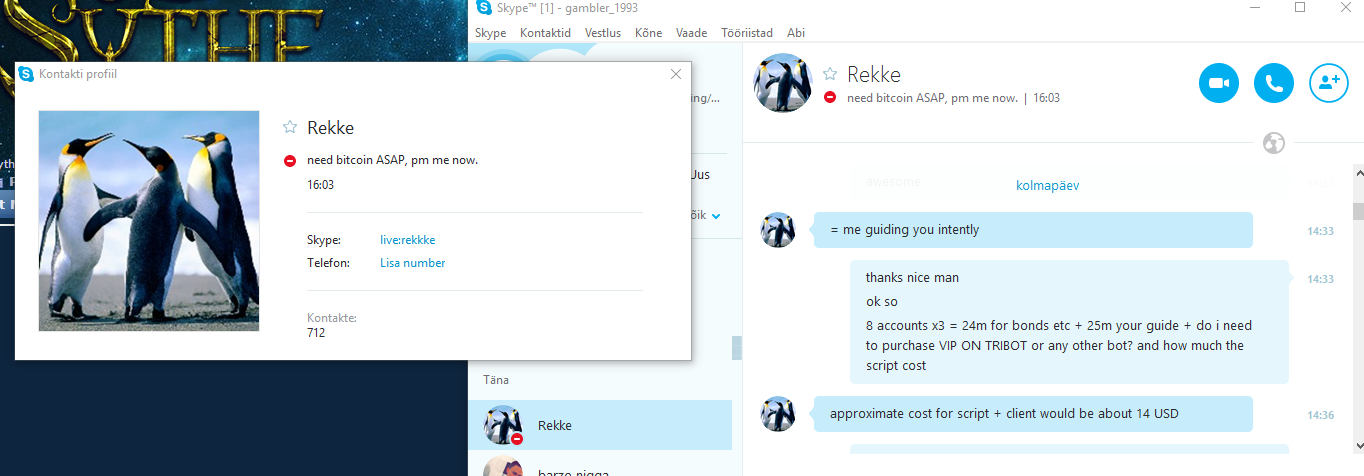Start a voice call with Rekke

[1274, 83]
